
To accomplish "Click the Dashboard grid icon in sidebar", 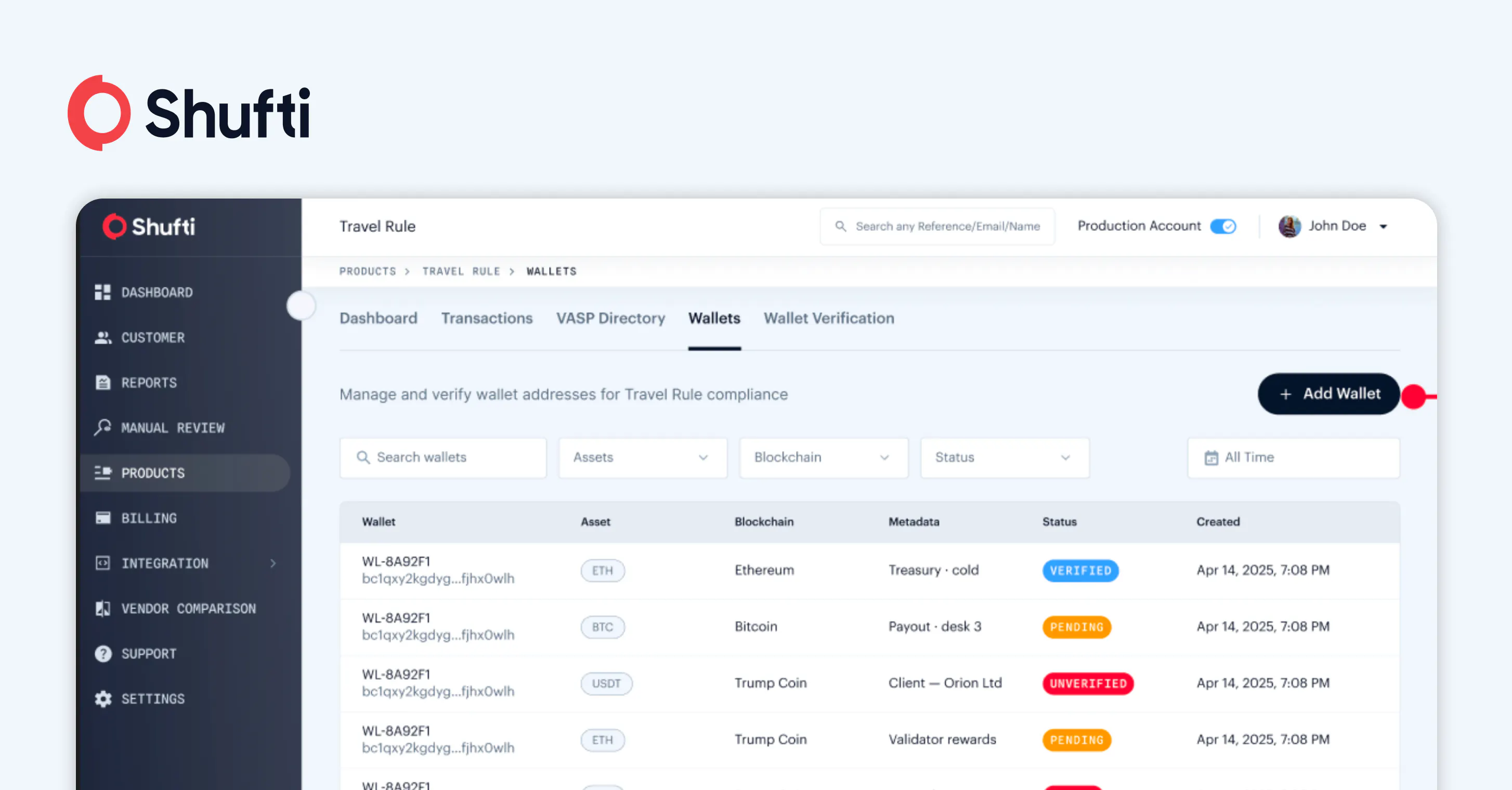I will coord(103,292).
